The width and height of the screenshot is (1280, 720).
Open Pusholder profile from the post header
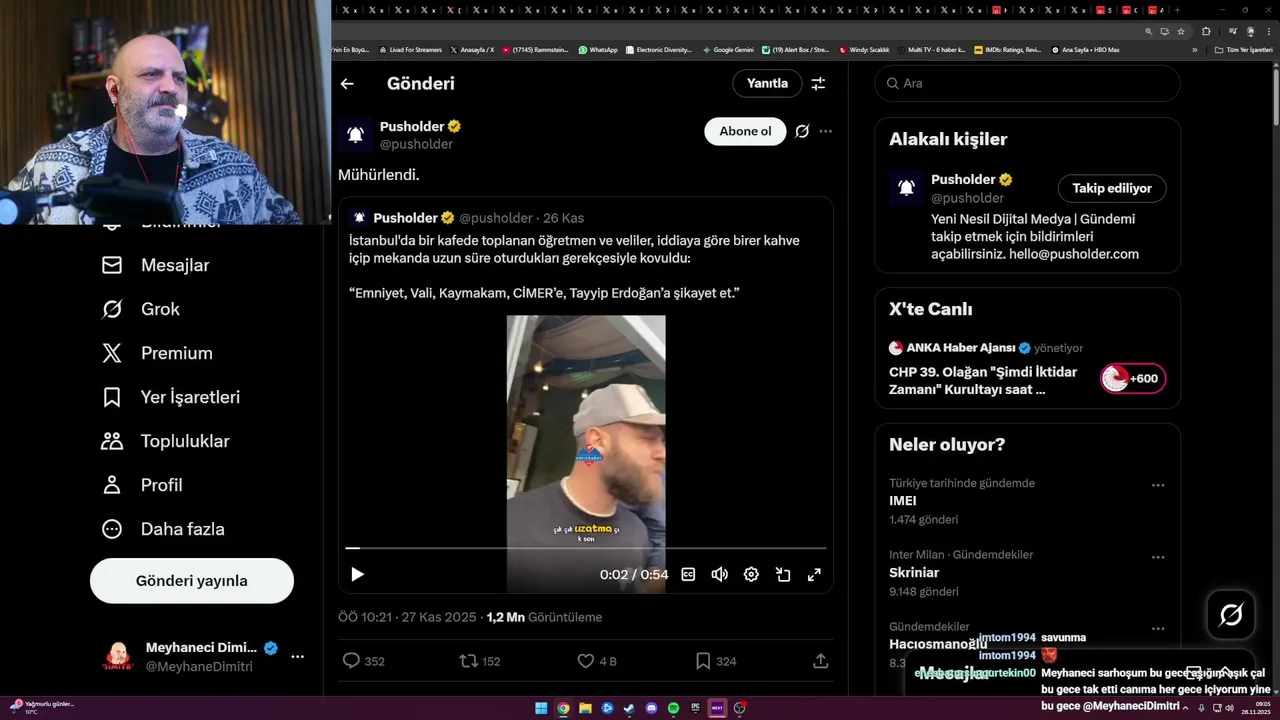tap(412, 127)
